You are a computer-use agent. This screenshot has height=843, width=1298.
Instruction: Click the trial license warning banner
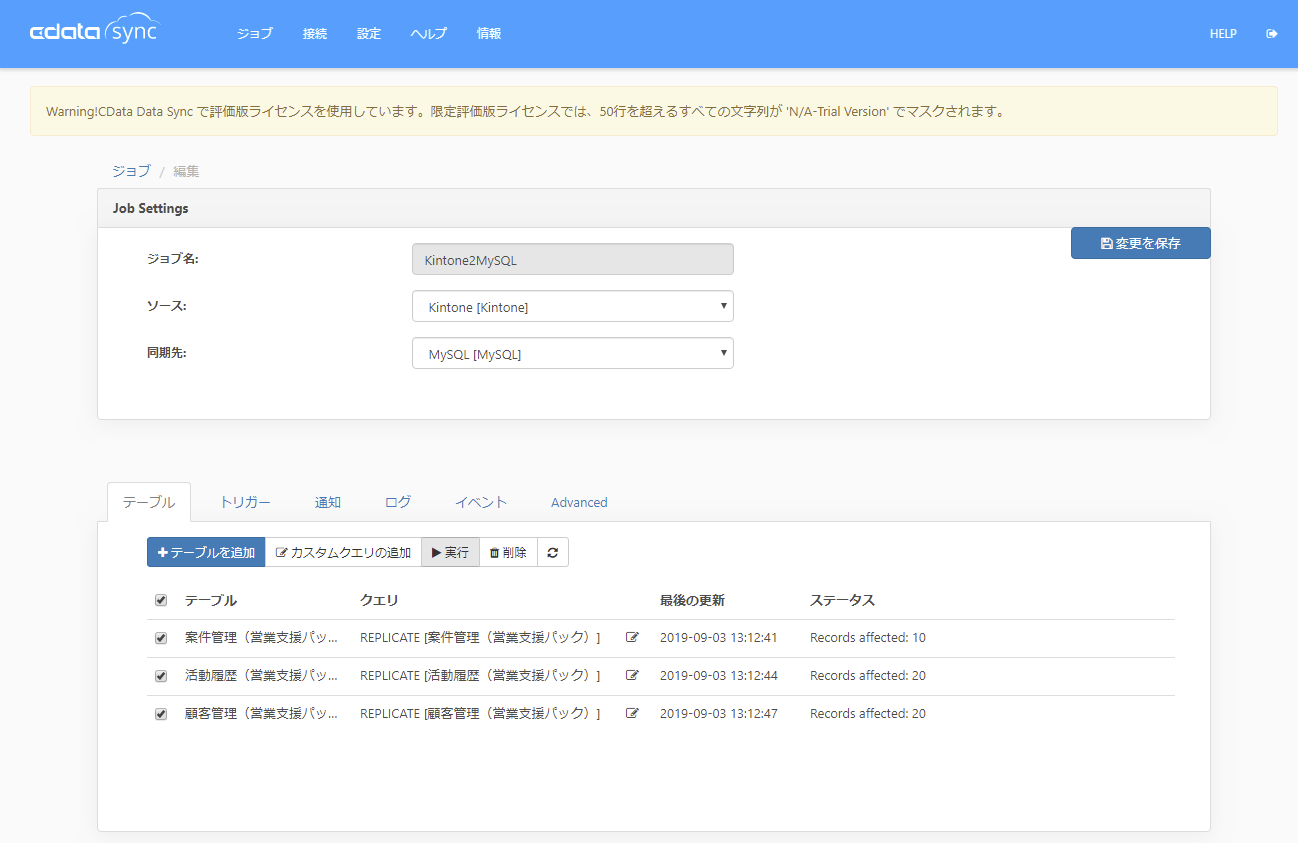[x=654, y=111]
